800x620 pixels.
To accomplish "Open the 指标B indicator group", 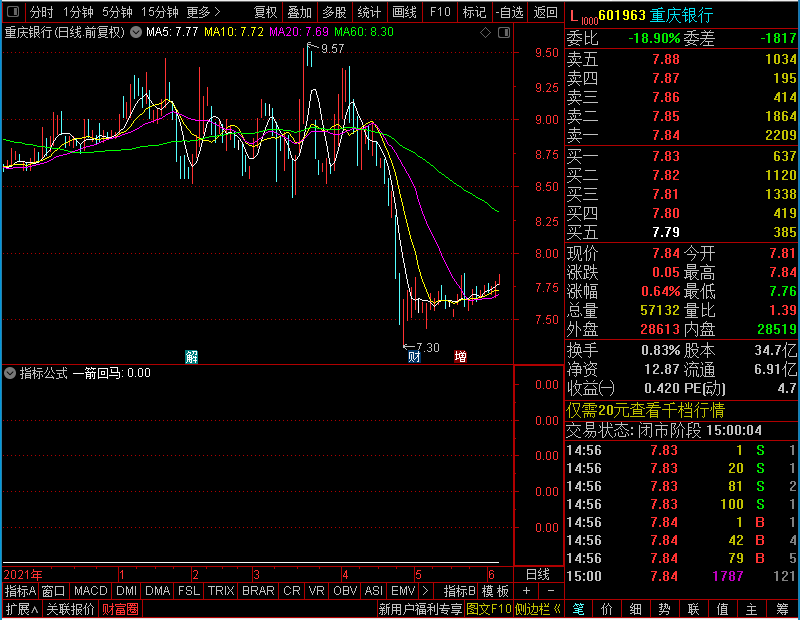I will pyautogui.click(x=460, y=591).
